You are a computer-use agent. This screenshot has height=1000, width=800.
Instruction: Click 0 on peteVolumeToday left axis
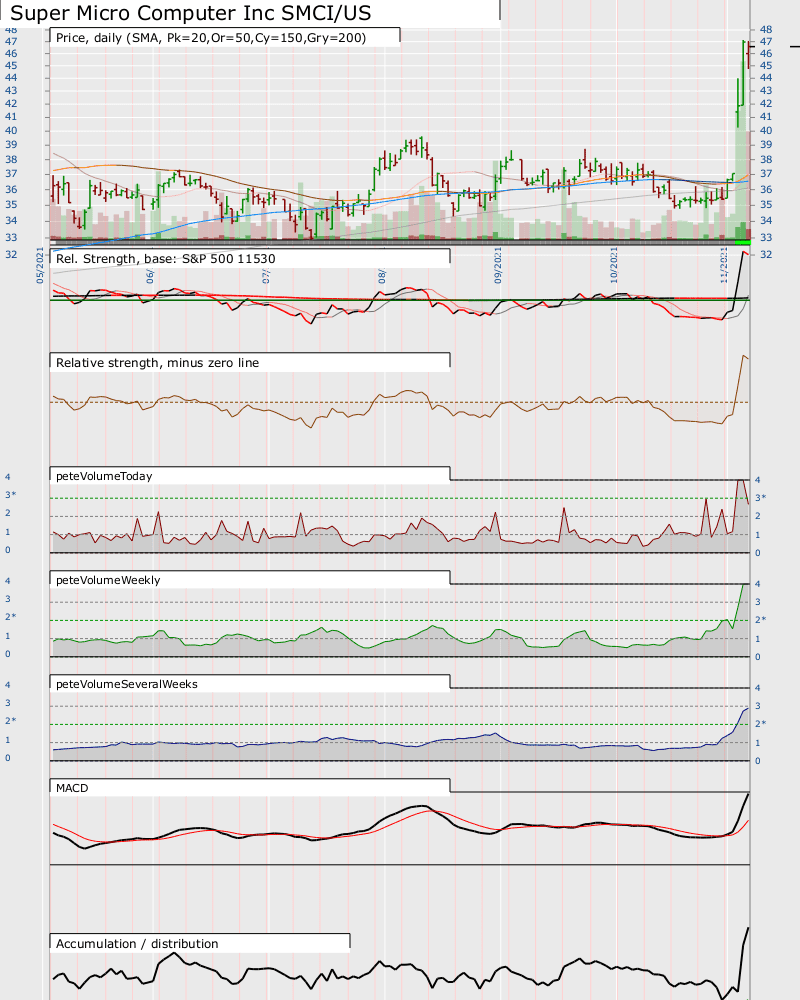(8, 550)
